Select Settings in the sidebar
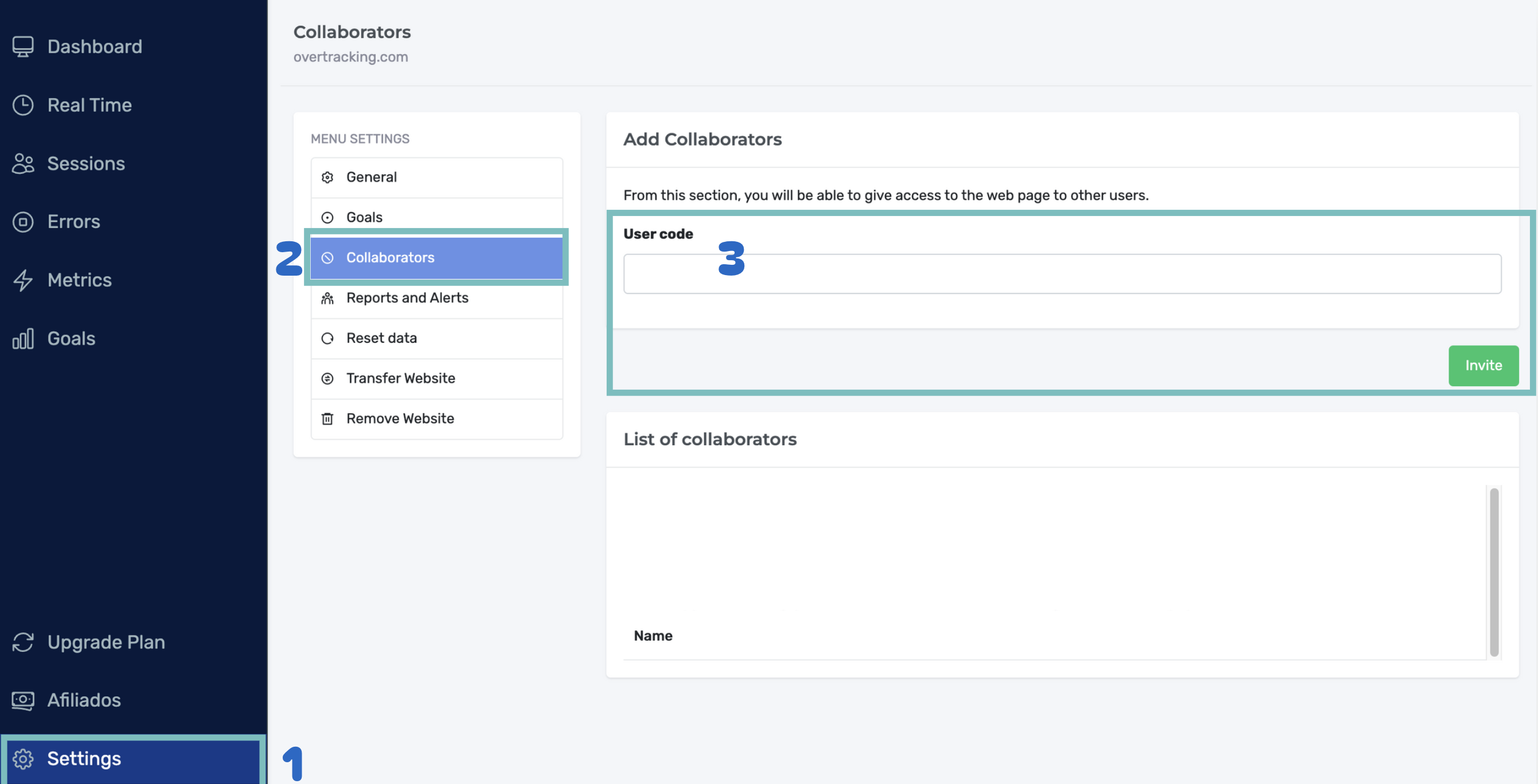This screenshot has height=784, width=1538. pyautogui.click(x=132, y=759)
